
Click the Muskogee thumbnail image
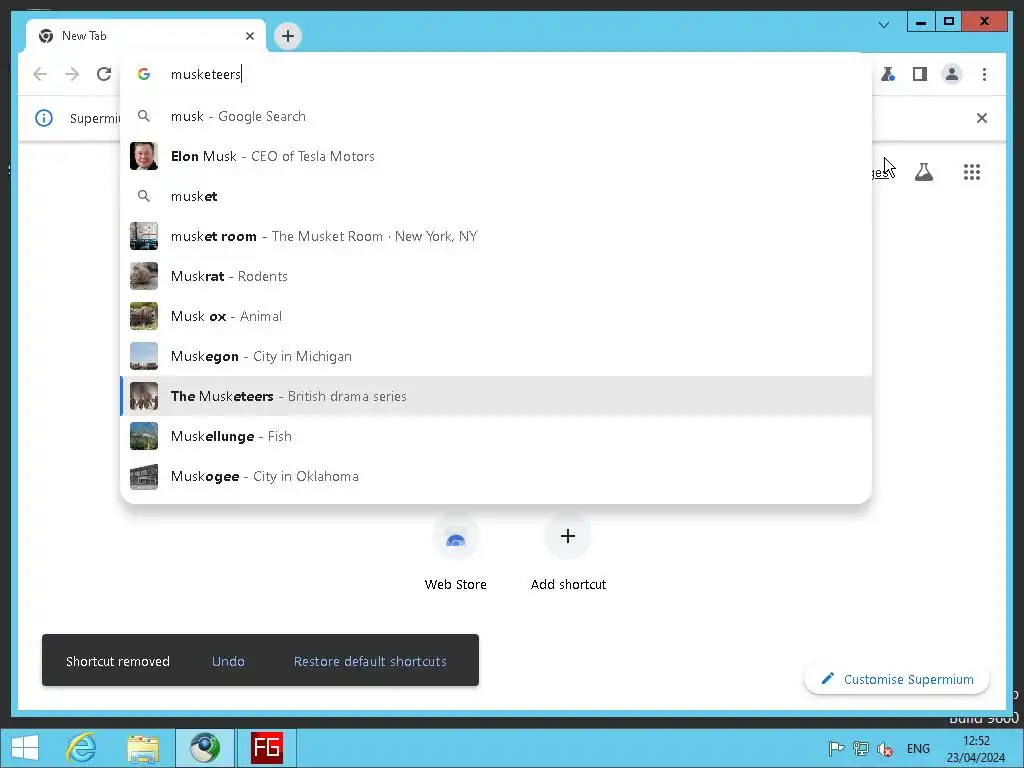144,476
